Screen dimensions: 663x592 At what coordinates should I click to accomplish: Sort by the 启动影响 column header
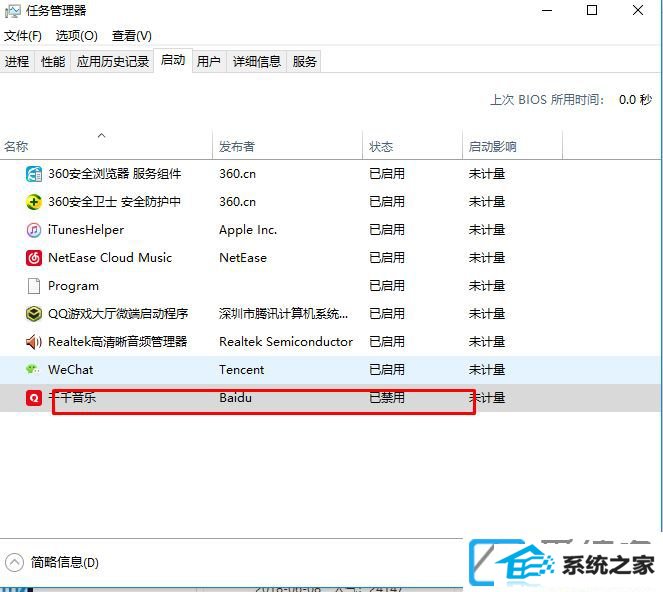point(512,146)
